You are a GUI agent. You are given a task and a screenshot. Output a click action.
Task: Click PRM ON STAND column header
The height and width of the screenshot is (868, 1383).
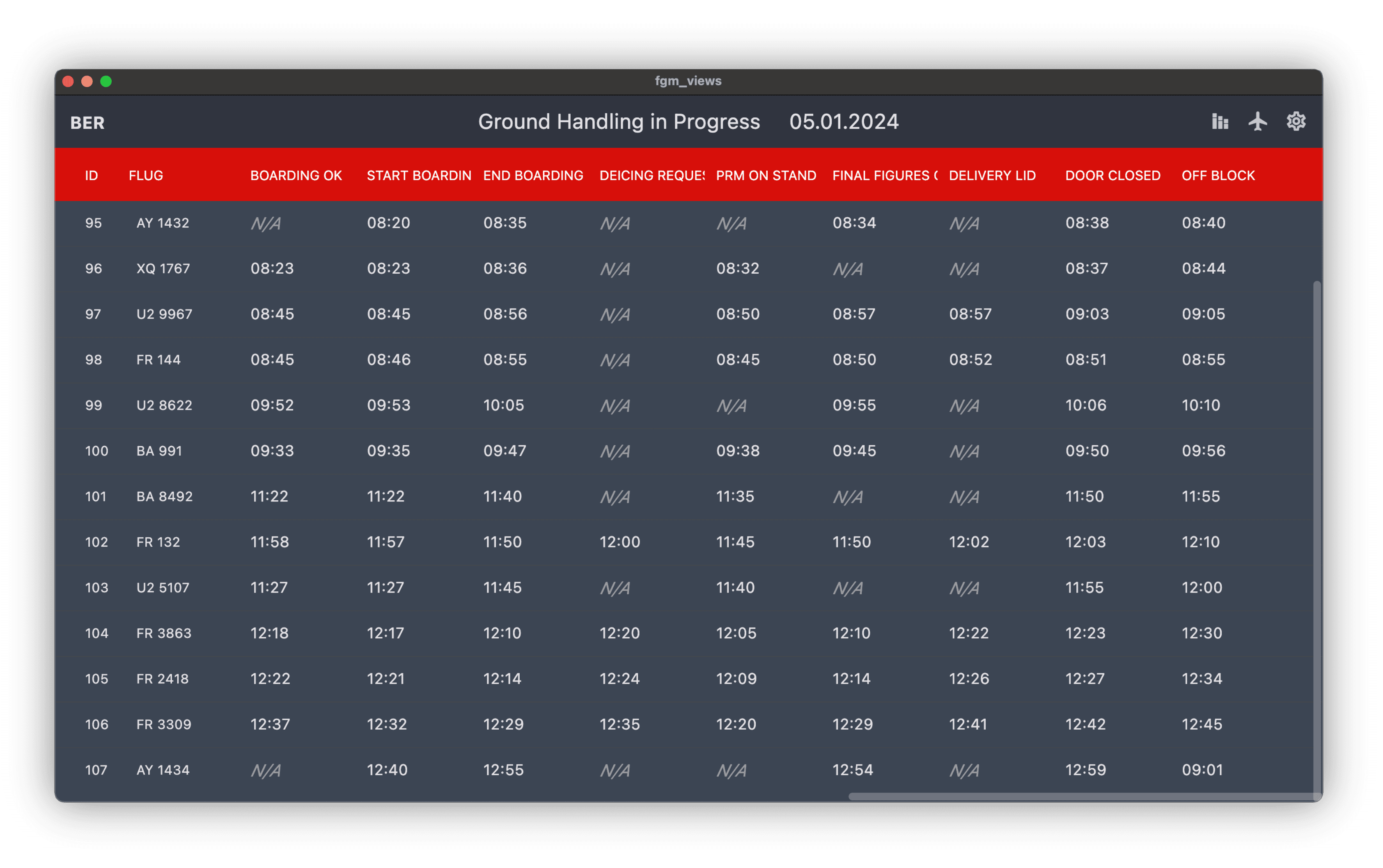tap(766, 176)
